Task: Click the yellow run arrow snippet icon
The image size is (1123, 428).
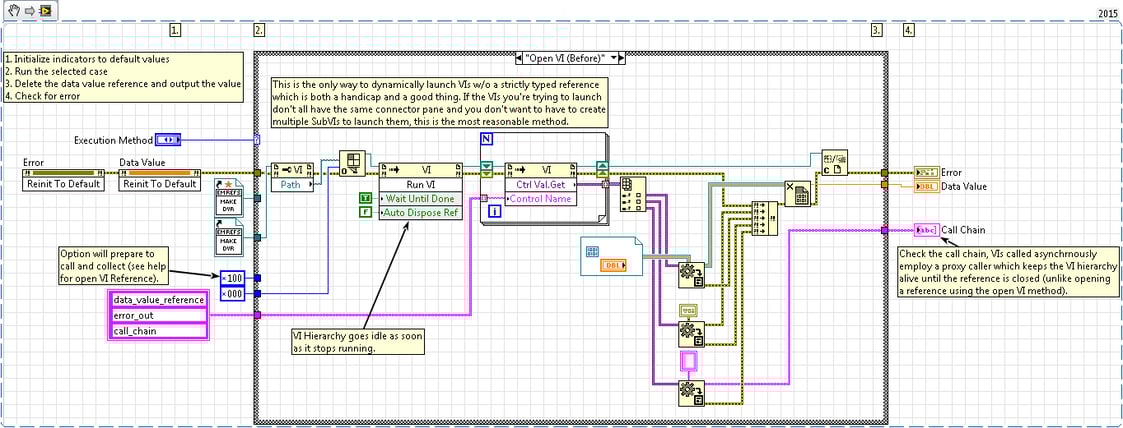Action: click(x=47, y=9)
